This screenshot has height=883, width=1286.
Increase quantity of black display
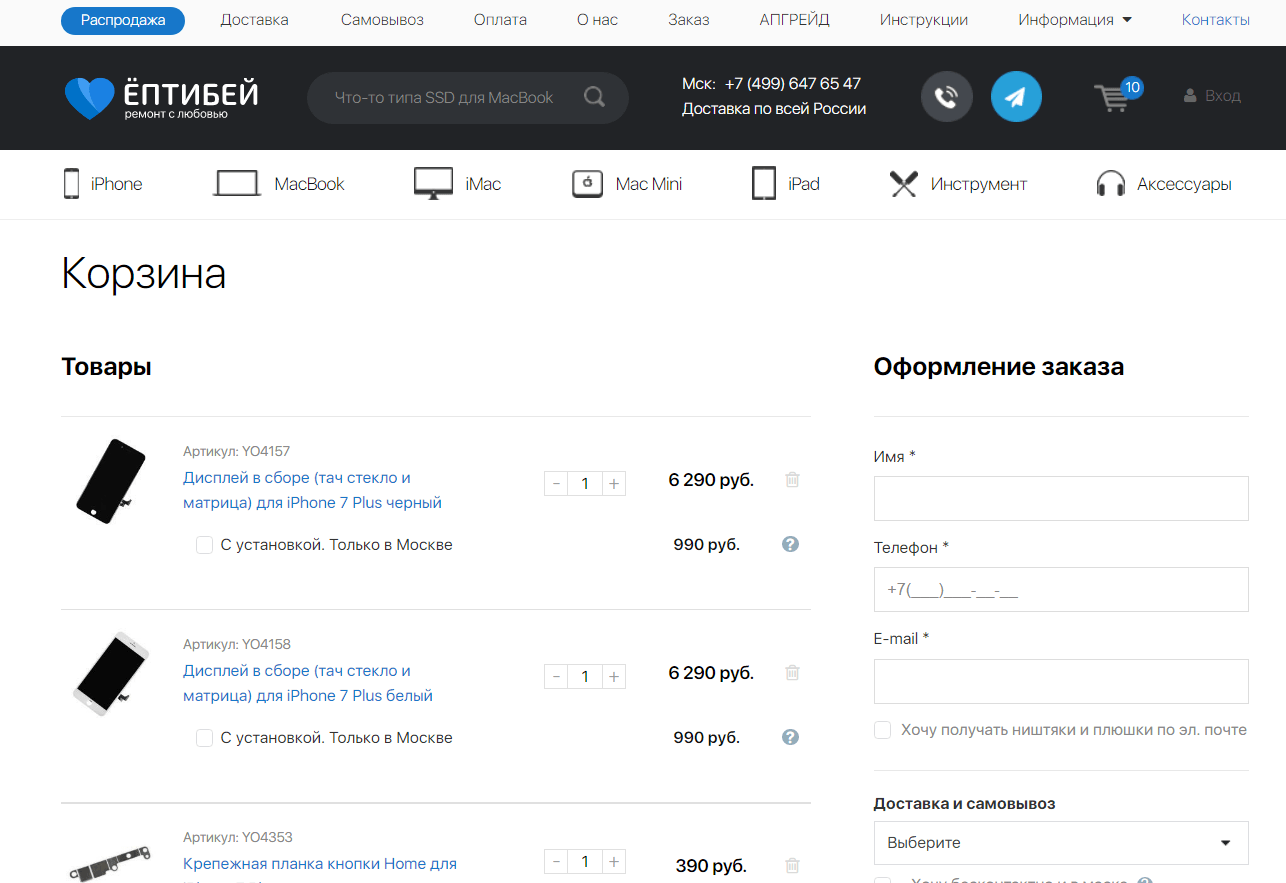tap(614, 484)
